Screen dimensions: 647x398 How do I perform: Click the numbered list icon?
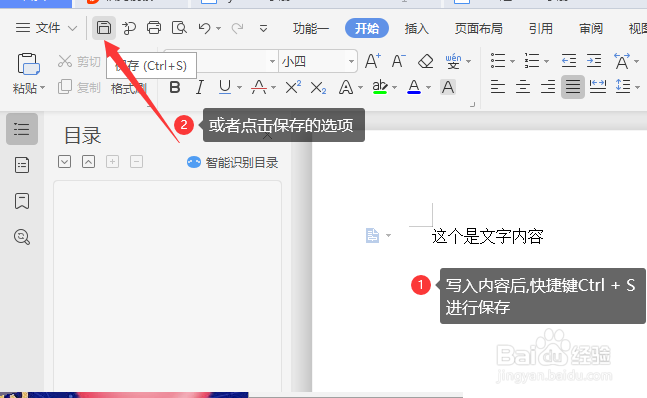coord(532,61)
